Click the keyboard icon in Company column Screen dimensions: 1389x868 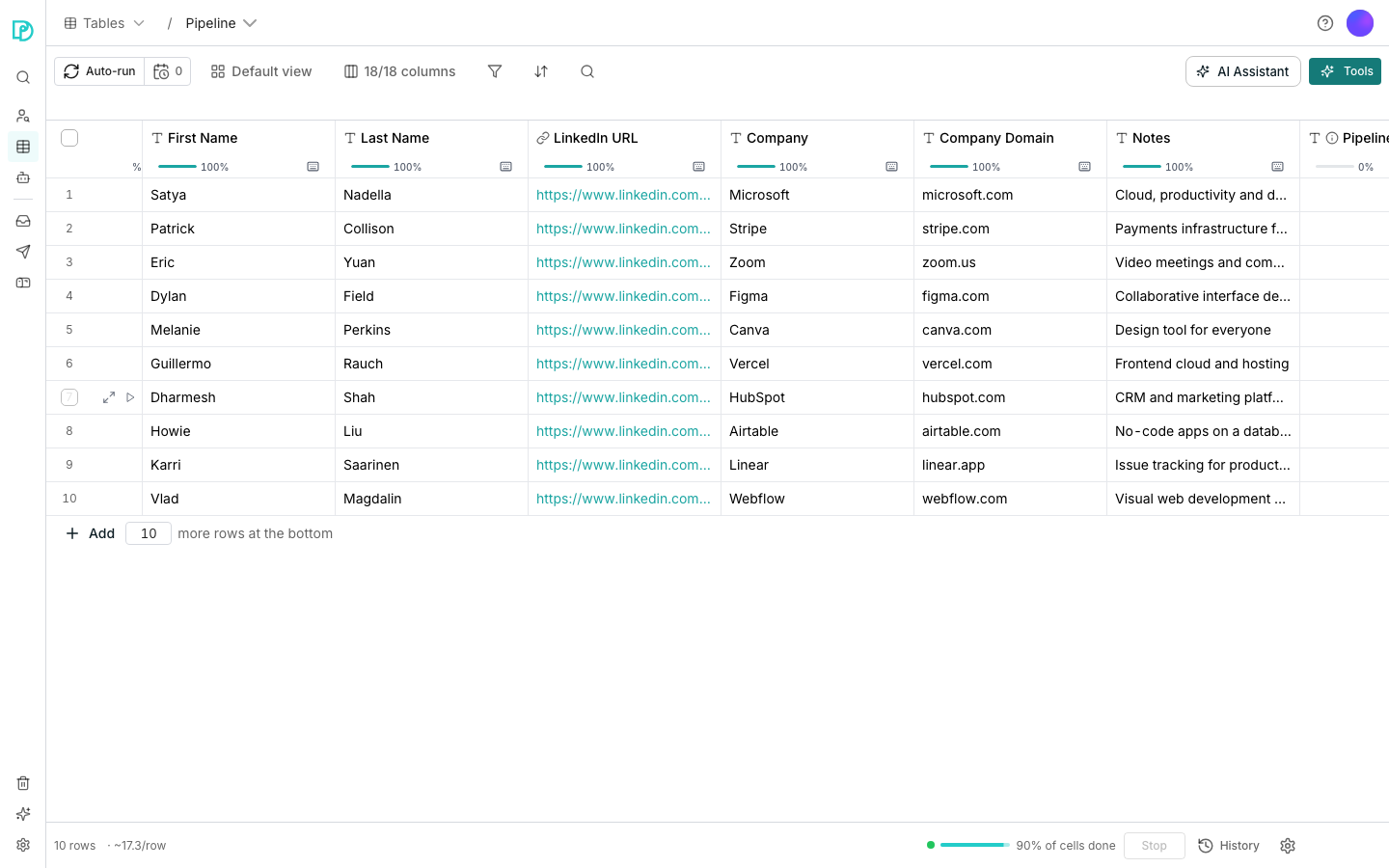891,167
